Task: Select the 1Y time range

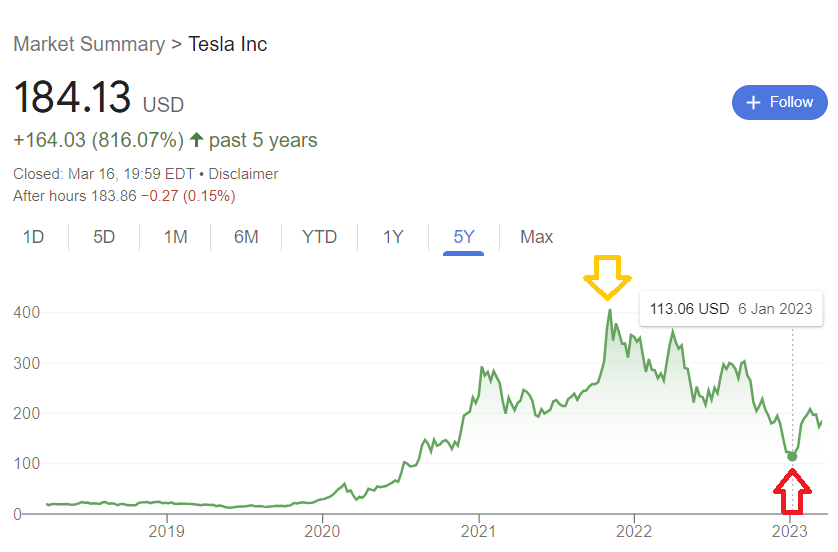Action: 393,237
